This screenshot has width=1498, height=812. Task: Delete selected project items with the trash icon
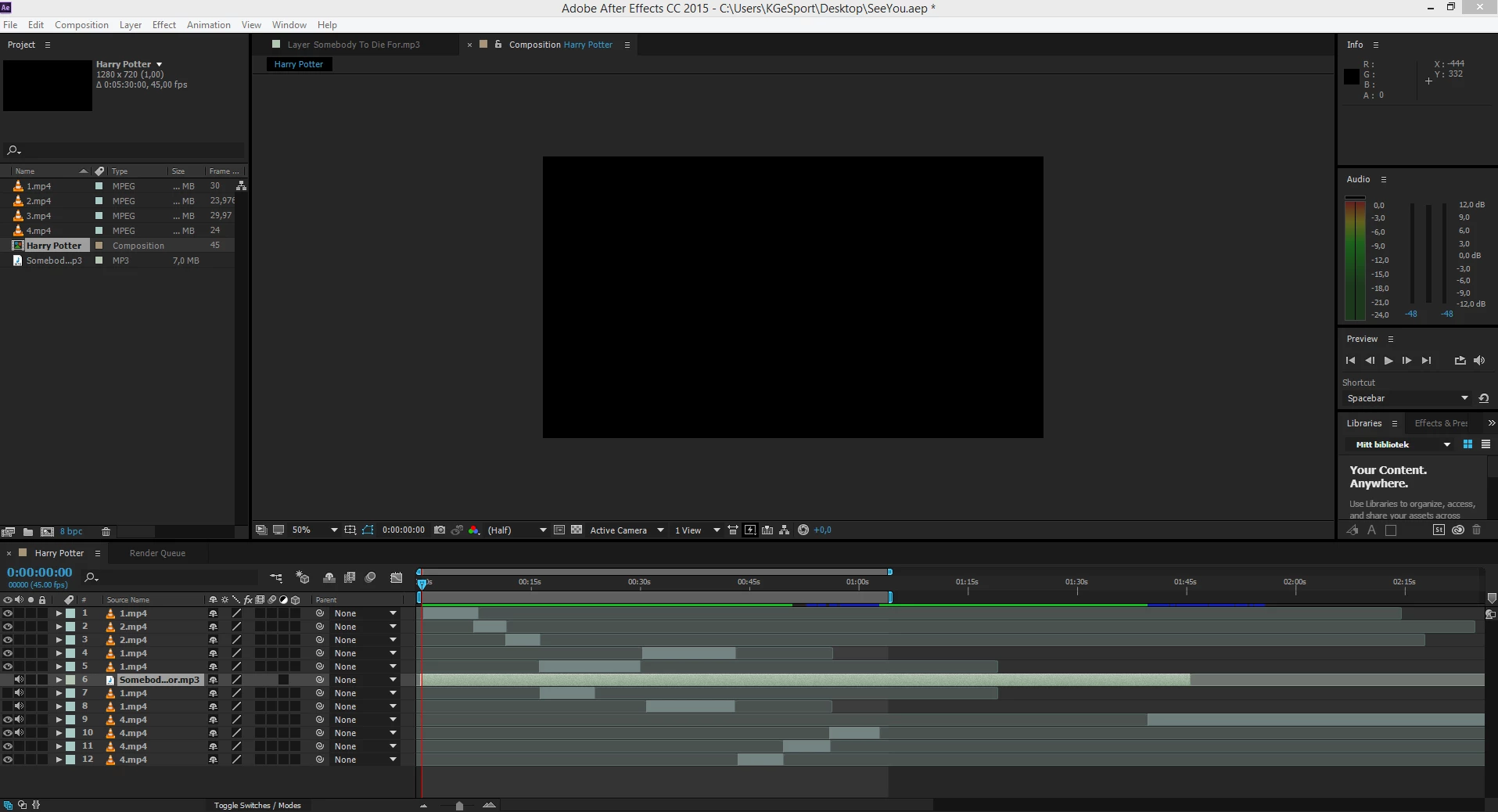(106, 531)
